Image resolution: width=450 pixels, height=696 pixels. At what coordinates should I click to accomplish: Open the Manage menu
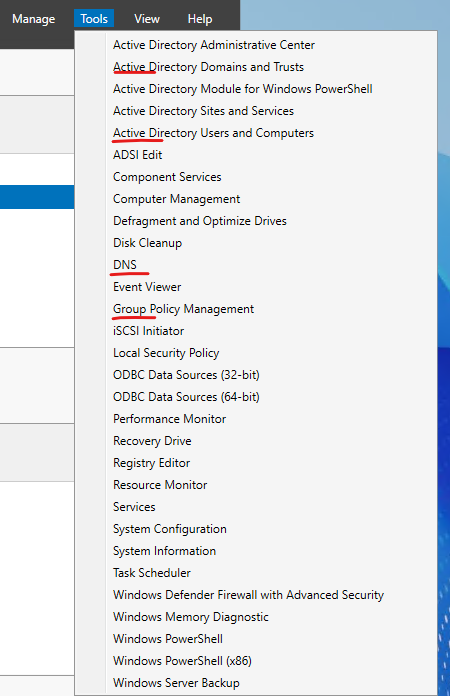(x=34, y=19)
